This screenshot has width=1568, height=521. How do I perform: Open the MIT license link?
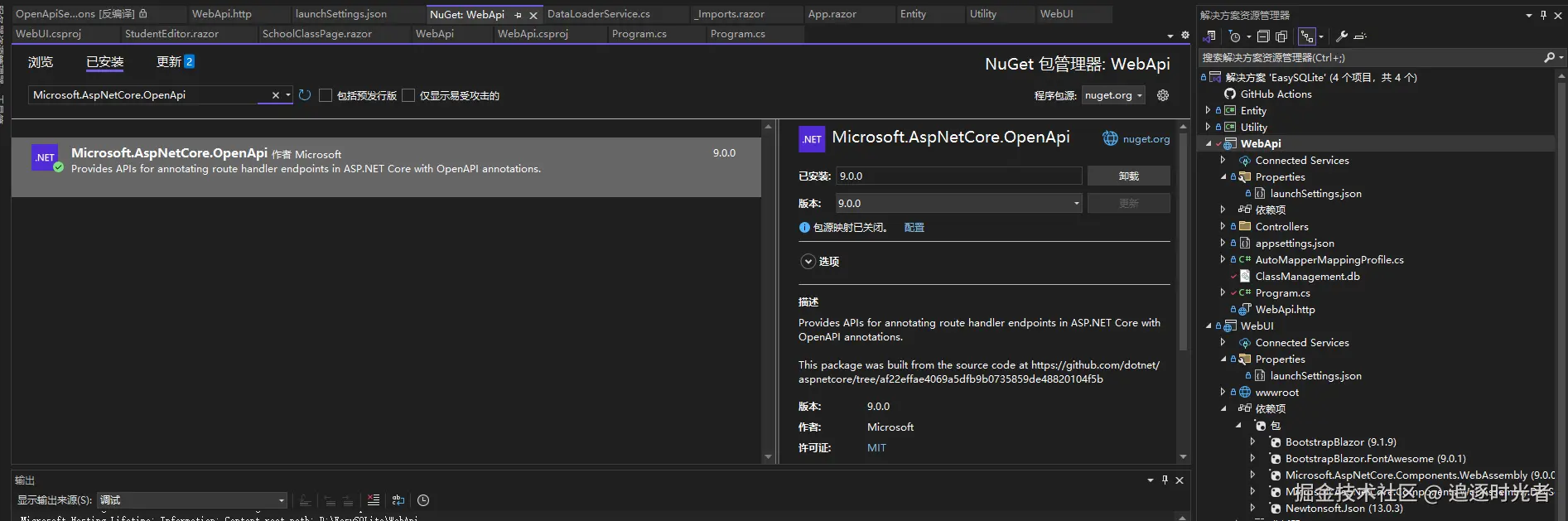tap(876, 447)
